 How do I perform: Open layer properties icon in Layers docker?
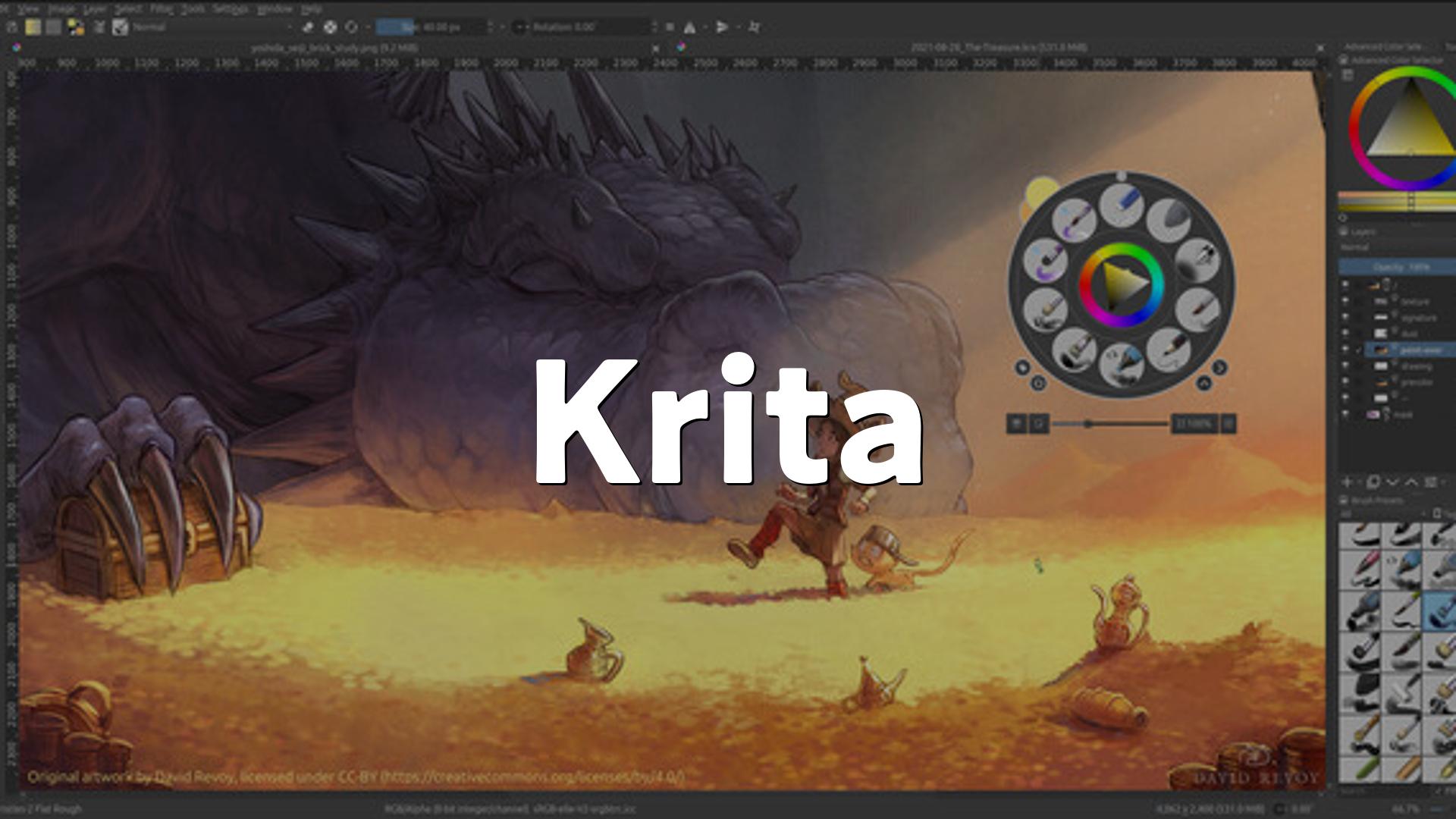pos(1432,482)
